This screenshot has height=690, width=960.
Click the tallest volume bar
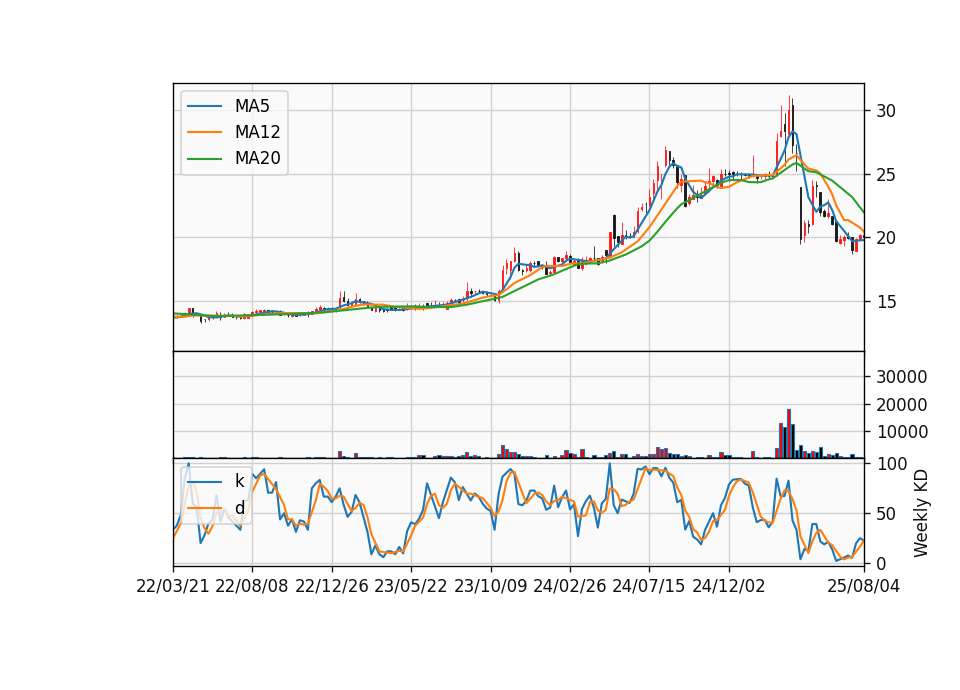tap(789, 433)
